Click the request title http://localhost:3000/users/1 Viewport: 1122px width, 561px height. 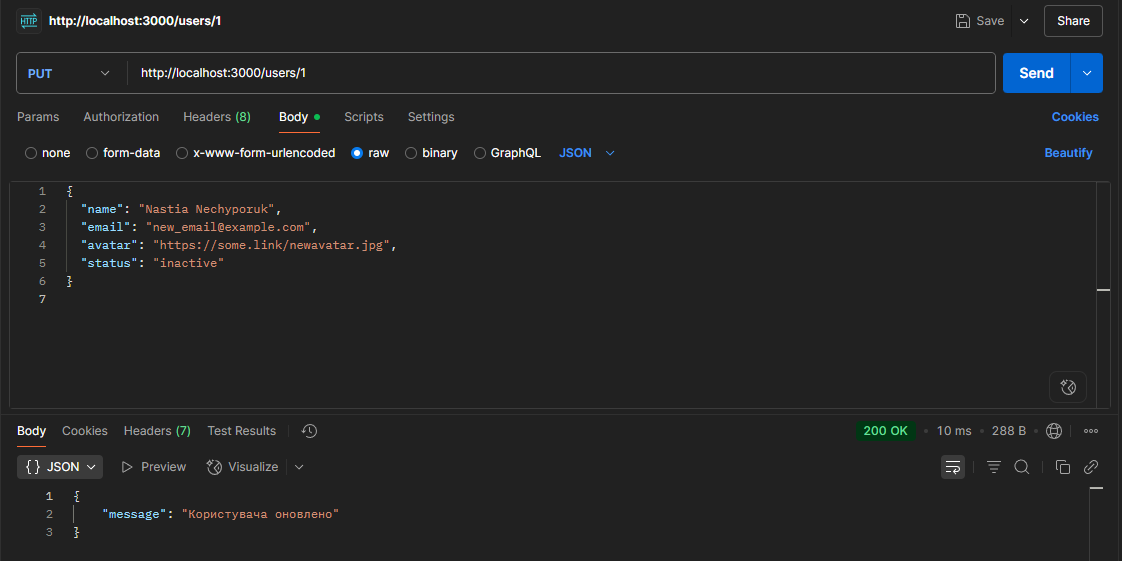(x=135, y=21)
